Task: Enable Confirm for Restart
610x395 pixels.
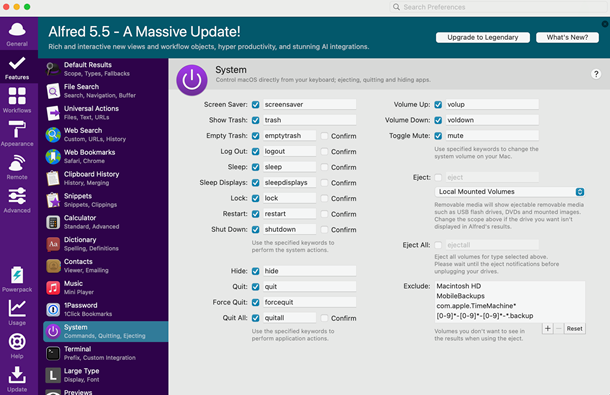Action: (x=324, y=214)
